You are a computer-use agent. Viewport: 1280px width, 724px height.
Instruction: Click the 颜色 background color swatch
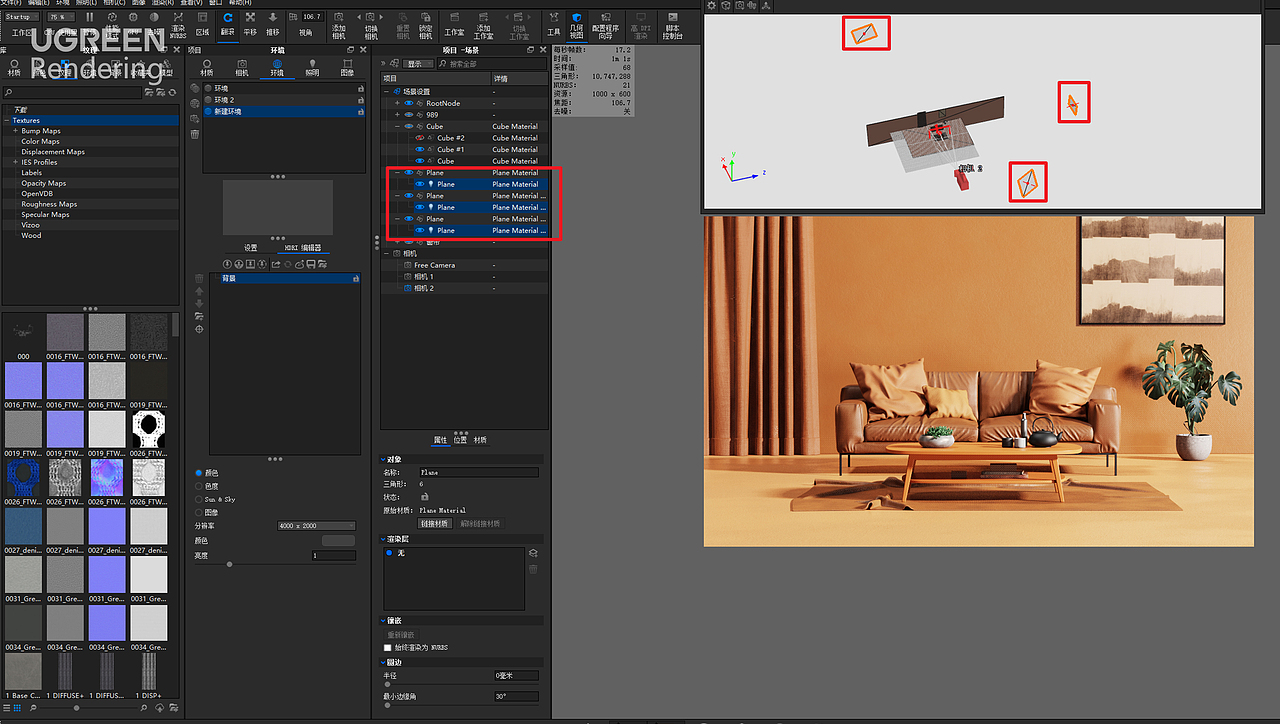338,541
